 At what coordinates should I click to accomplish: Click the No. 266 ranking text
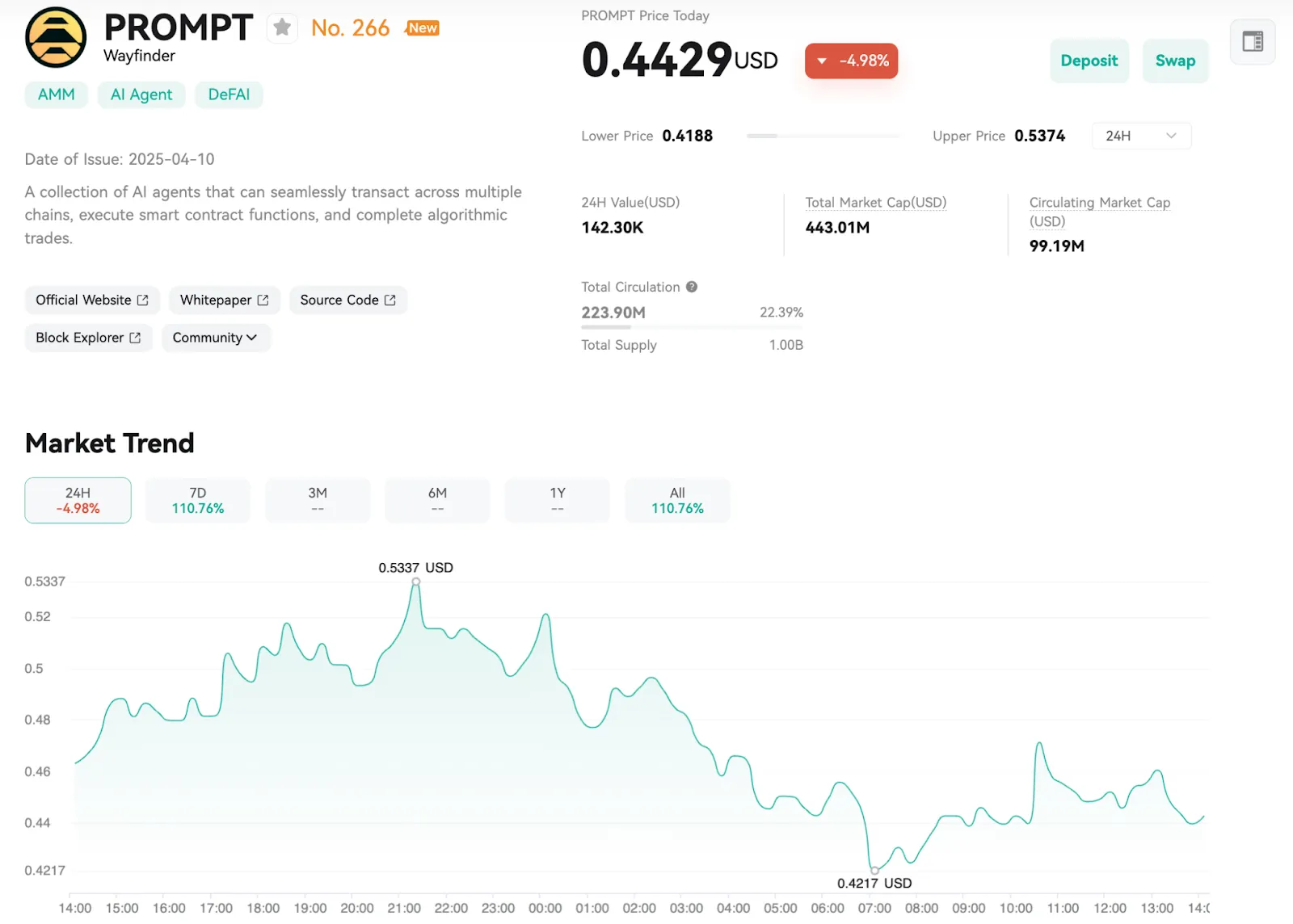coord(350,28)
